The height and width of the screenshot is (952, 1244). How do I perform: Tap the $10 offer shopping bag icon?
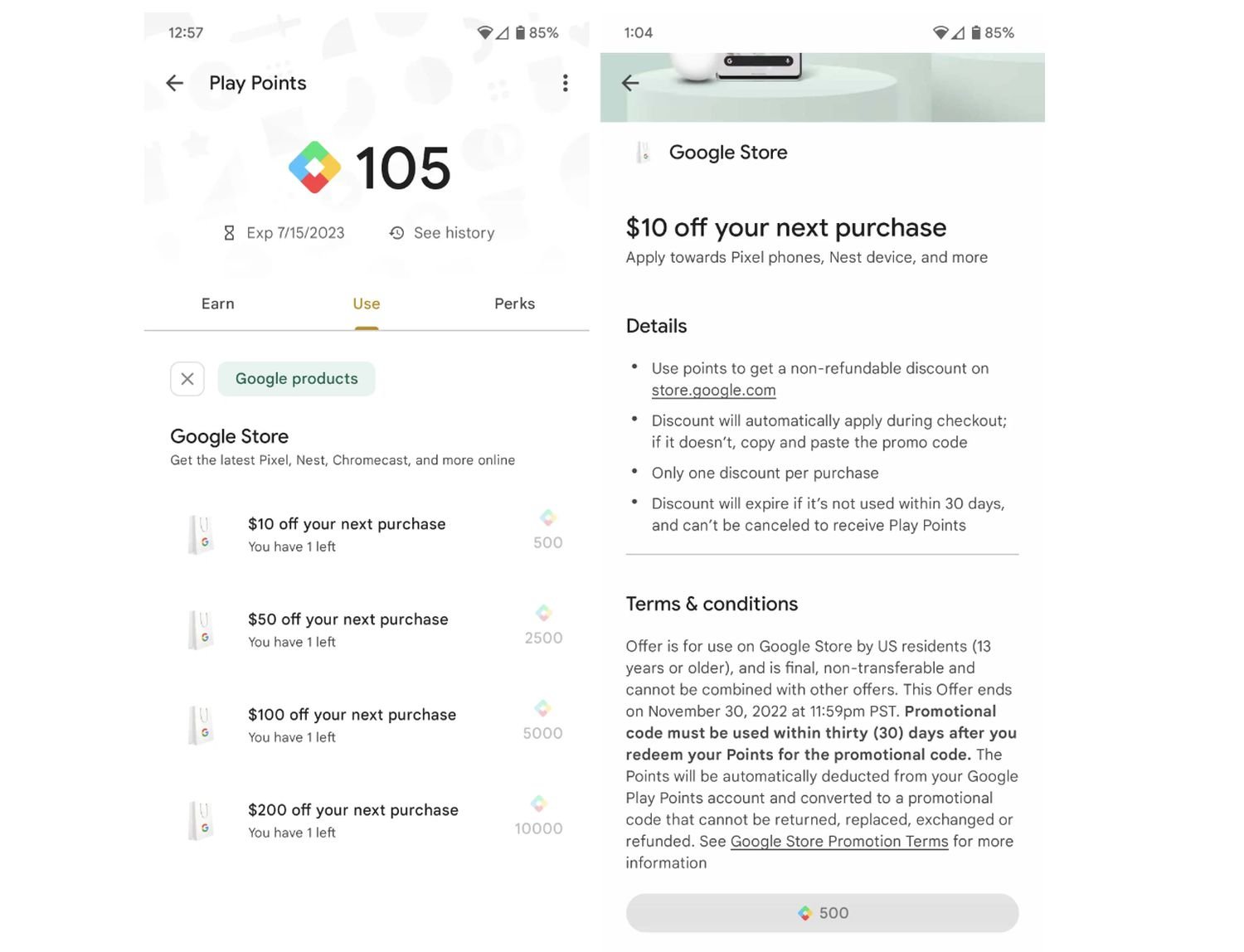coord(202,535)
